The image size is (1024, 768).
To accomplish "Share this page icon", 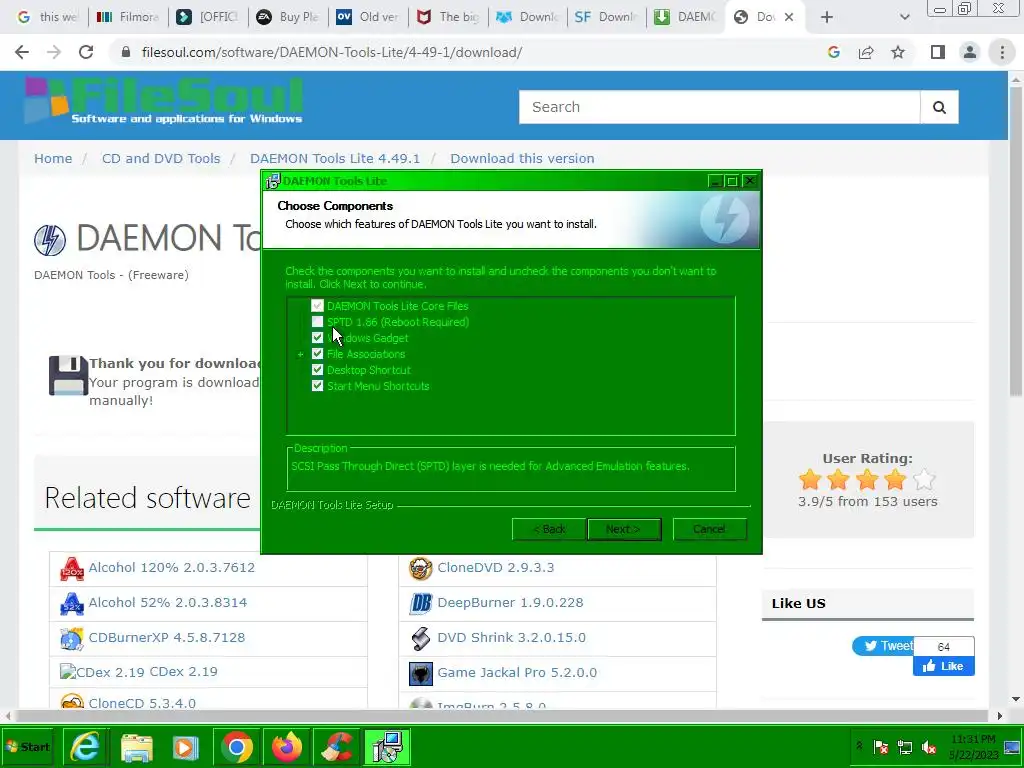I will point(866,52).
